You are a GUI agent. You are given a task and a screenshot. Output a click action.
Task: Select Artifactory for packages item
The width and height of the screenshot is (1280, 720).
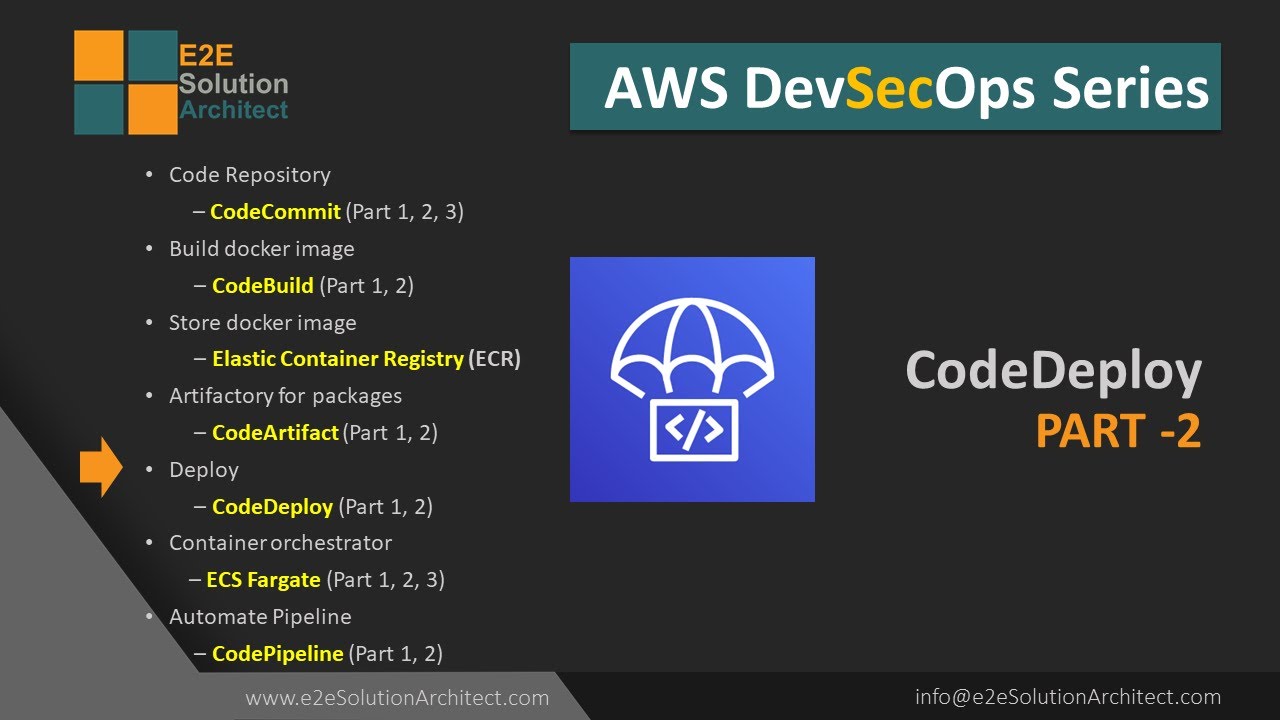285,396
